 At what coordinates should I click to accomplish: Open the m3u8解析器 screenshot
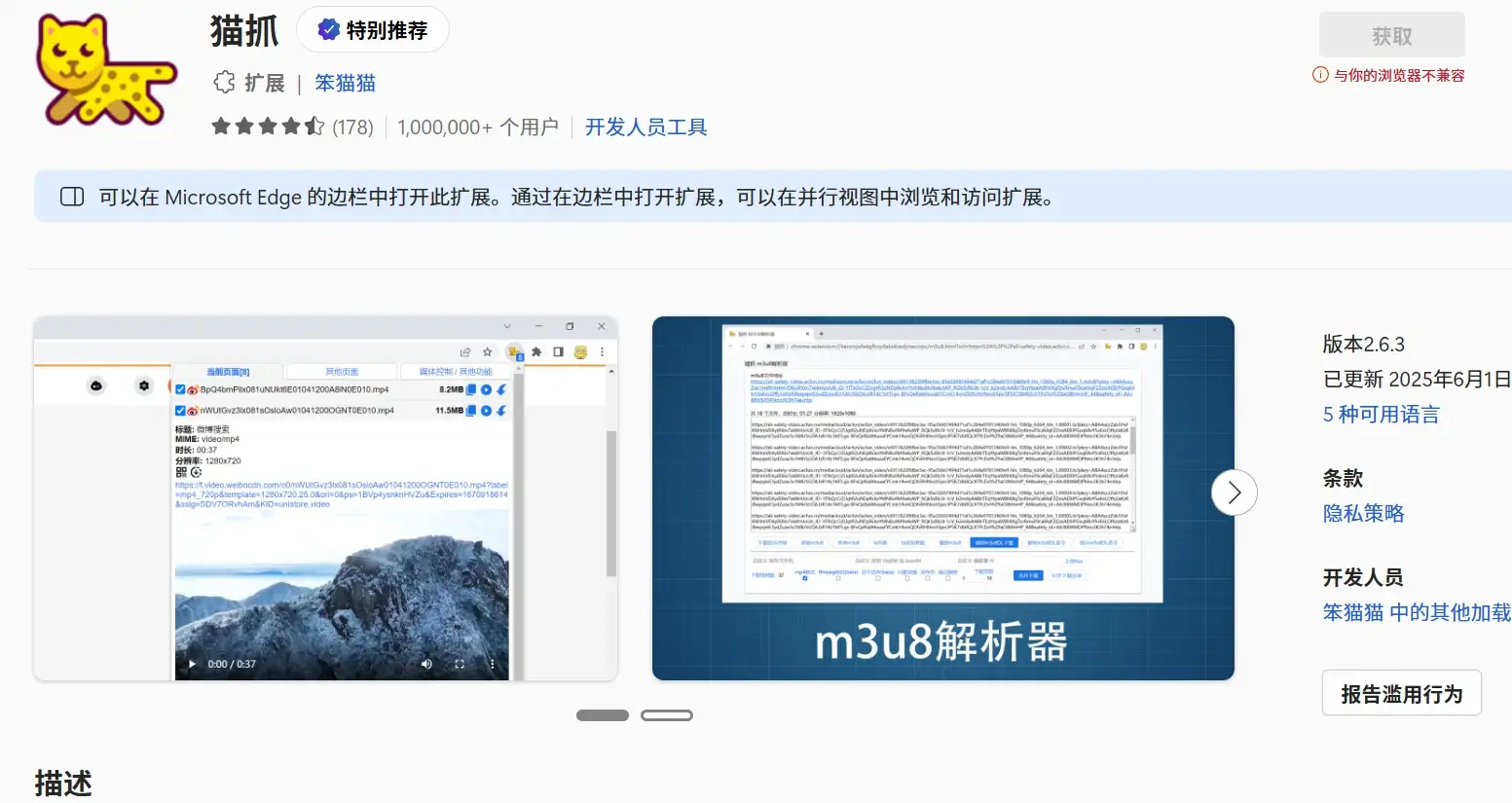(942, 498)
